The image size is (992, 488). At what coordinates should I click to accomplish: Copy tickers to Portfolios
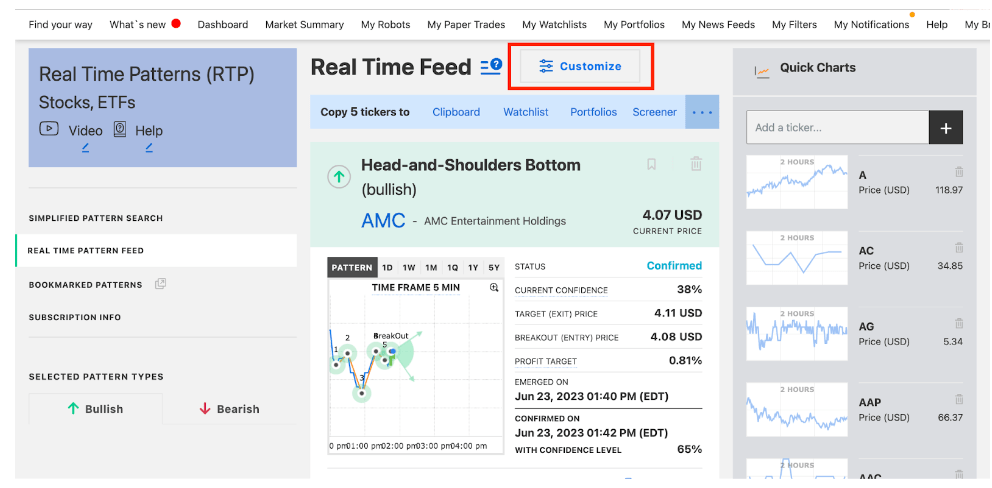pyautogui.click(x=593, y=112)
